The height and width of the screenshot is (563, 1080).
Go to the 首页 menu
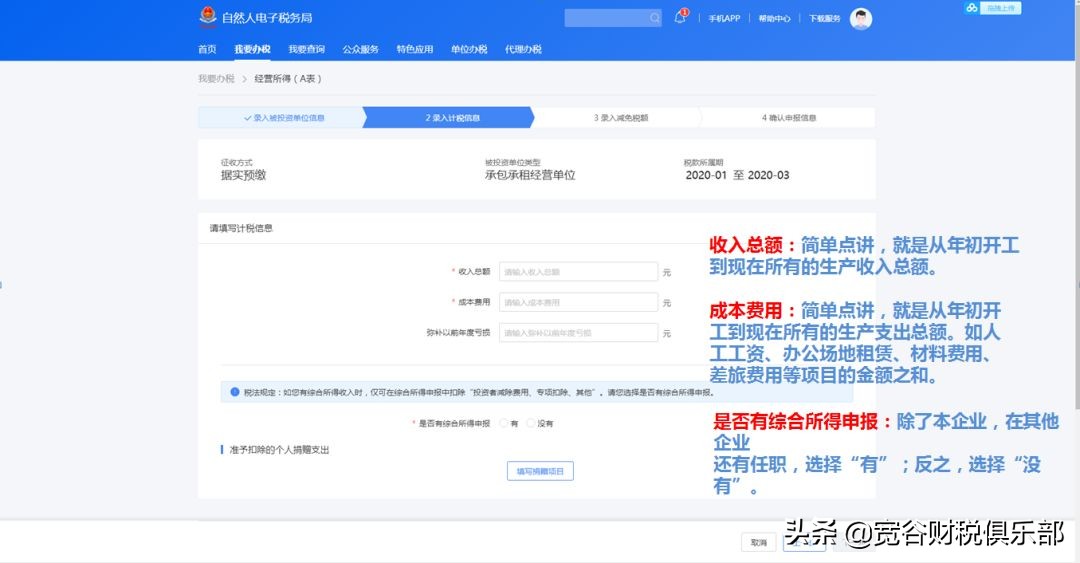click(207, 49)
